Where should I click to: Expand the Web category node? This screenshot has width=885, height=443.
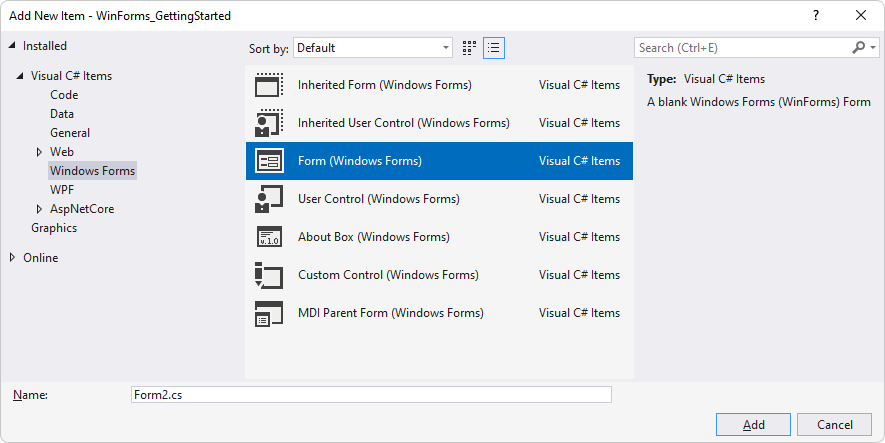click(39, 152)
